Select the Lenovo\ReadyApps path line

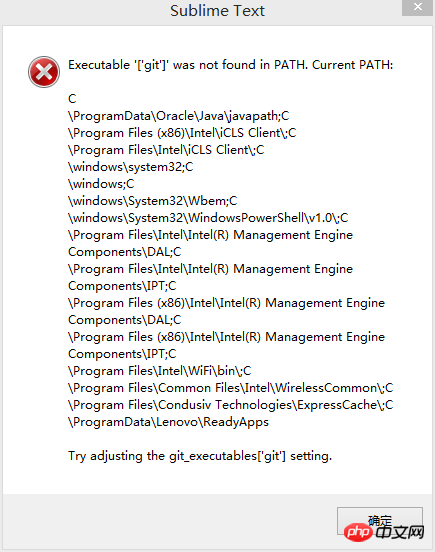click(168, 422)
